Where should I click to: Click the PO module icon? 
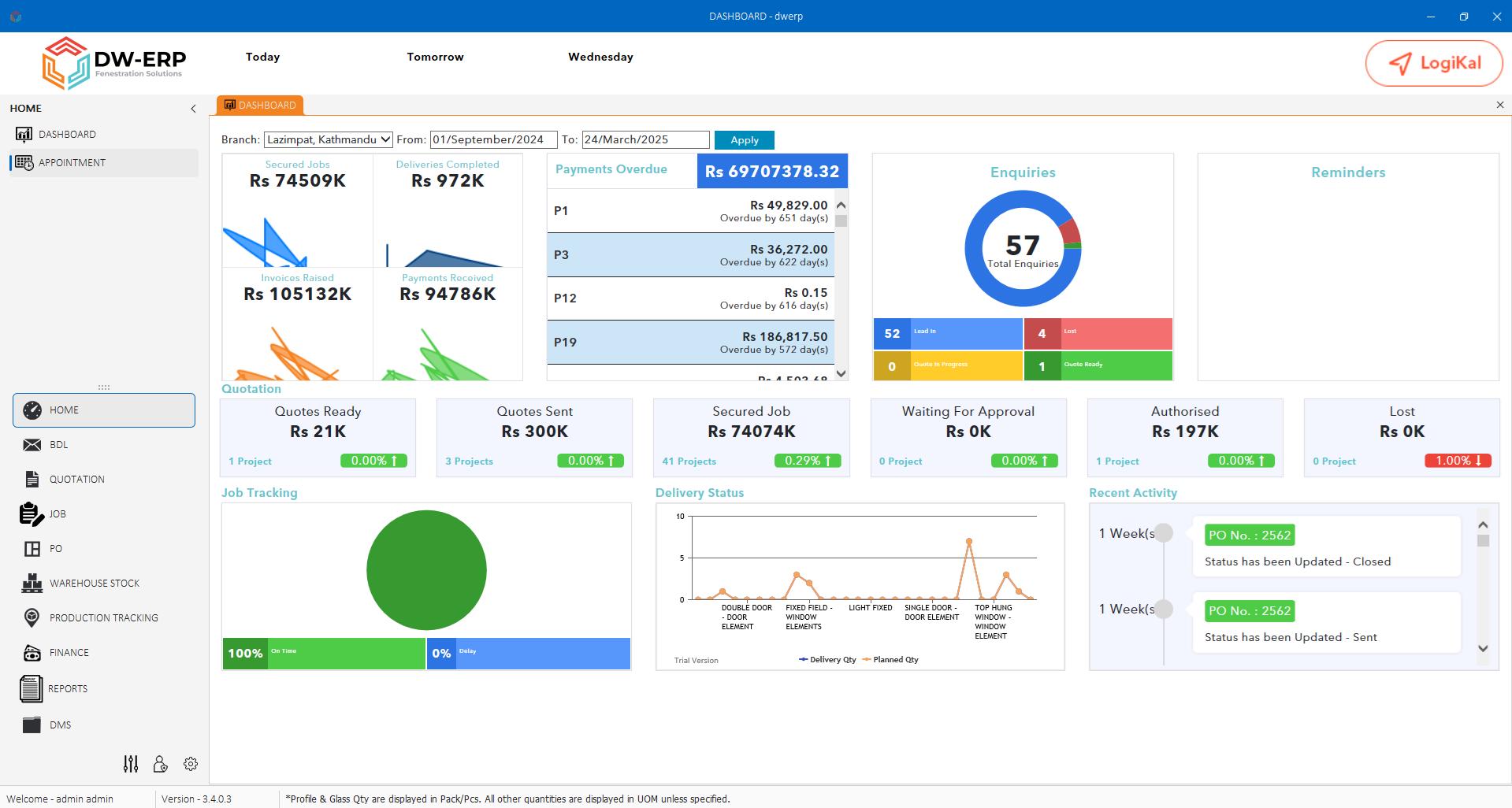point(32,548)
